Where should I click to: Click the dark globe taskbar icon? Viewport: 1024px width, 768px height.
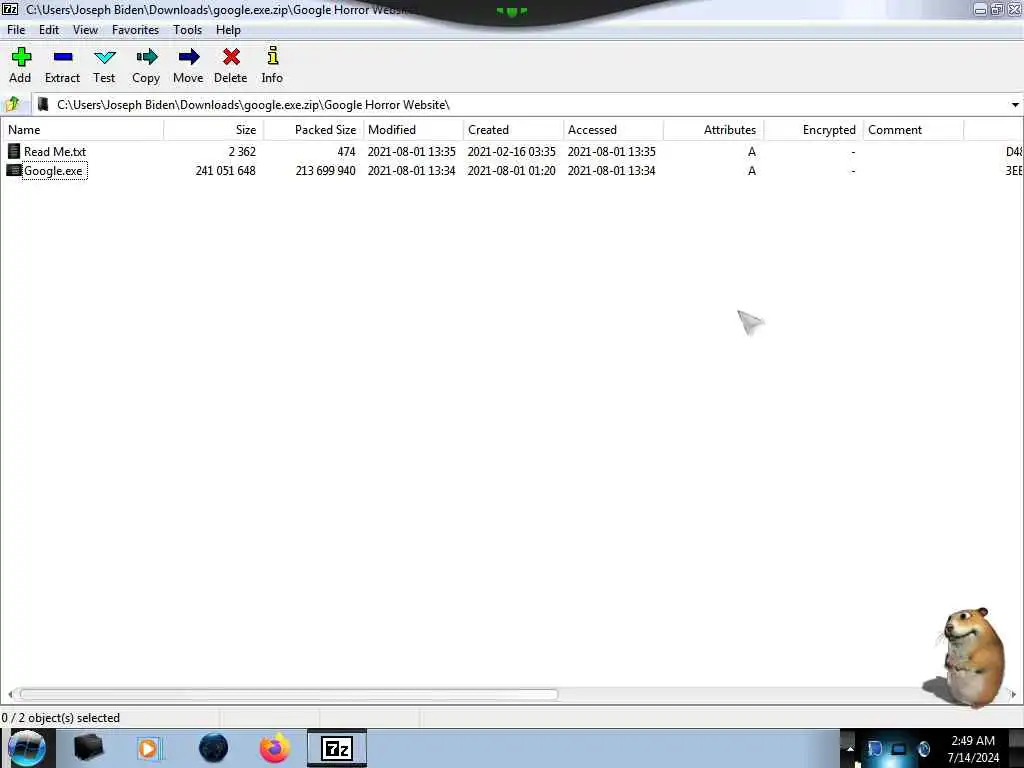coord(214,748)
